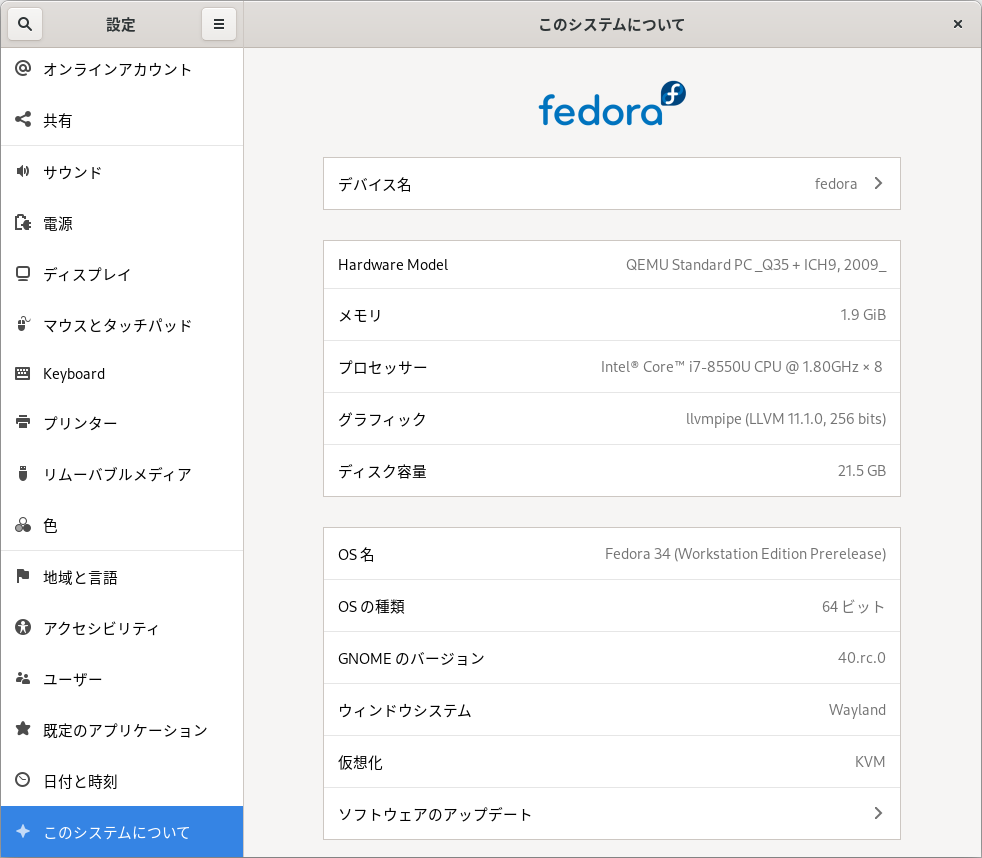
Task: Click the printer icon for プリンター
Action: (x=23, y=423)
